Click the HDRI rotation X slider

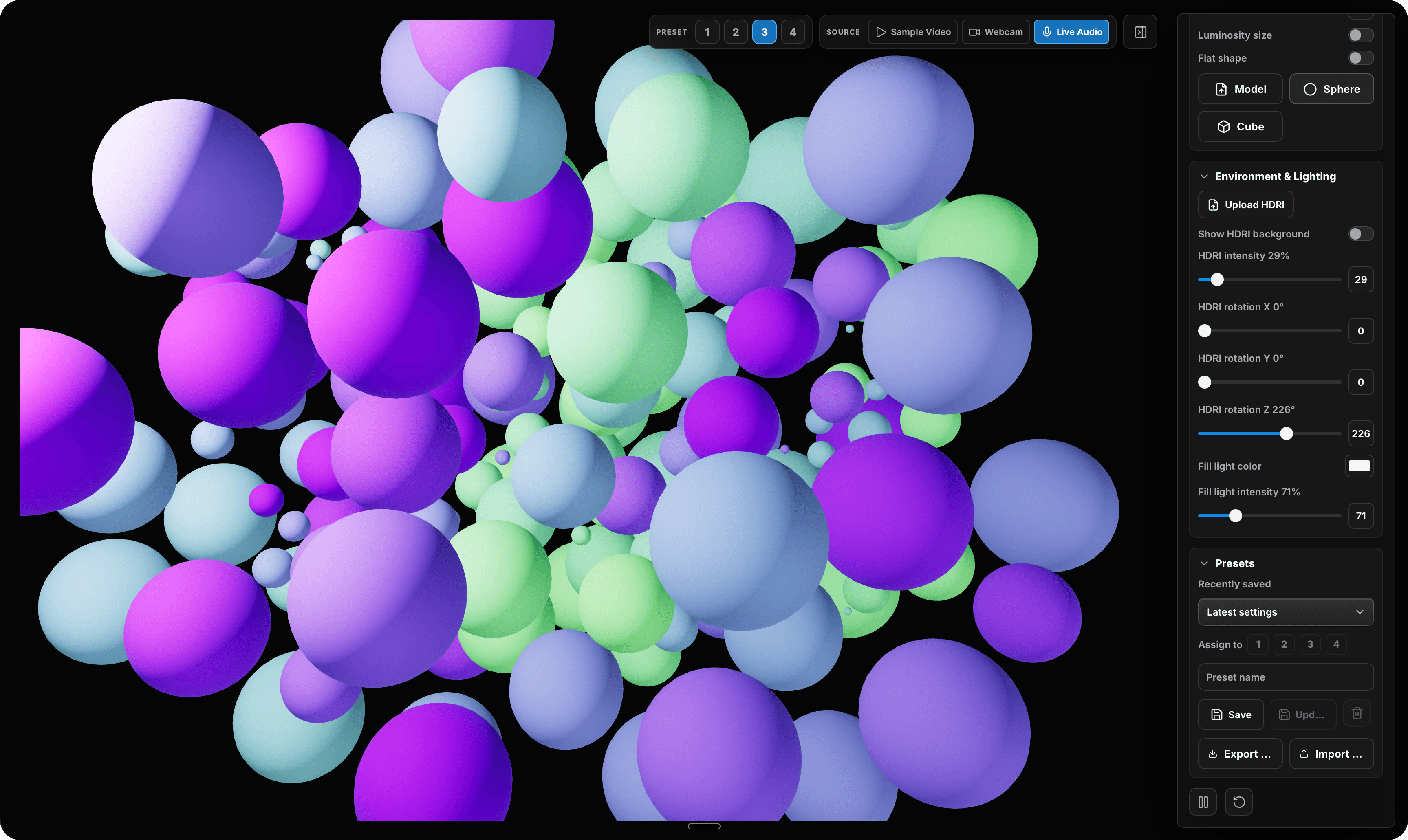pos(1269,331)
